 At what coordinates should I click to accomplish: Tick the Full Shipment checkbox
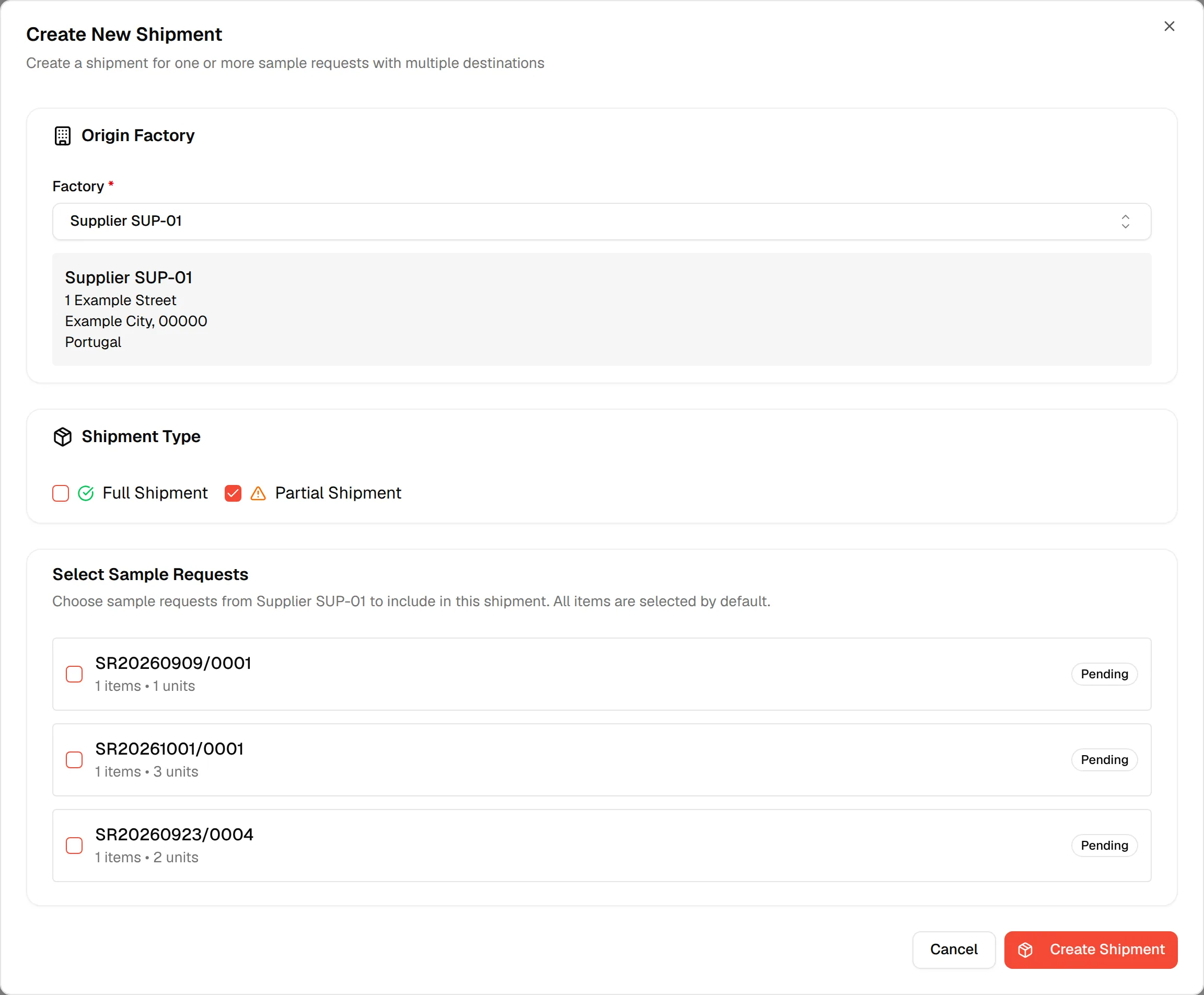(61, 493)
